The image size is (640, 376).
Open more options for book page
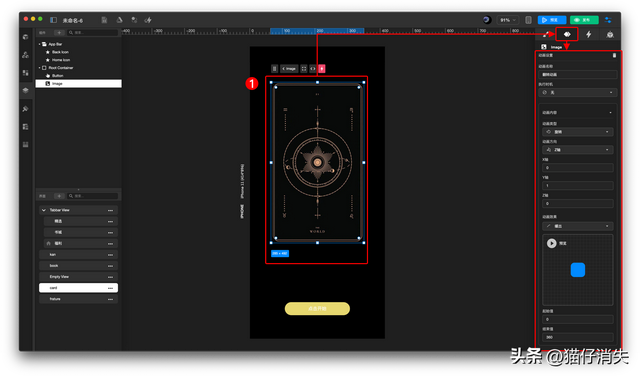110,266
